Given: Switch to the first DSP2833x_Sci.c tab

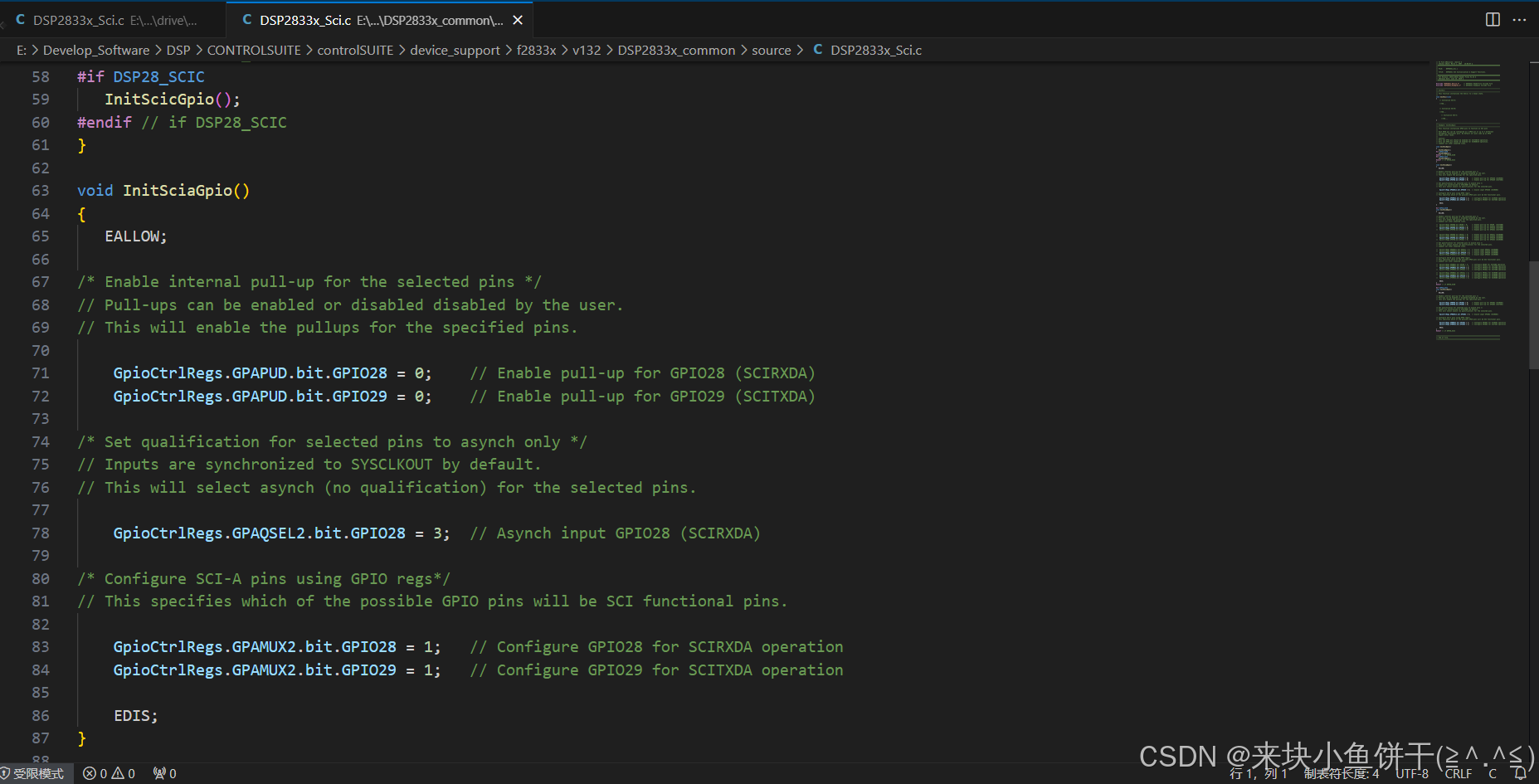Looking at the screenshot, I should [x=108, y=19].
